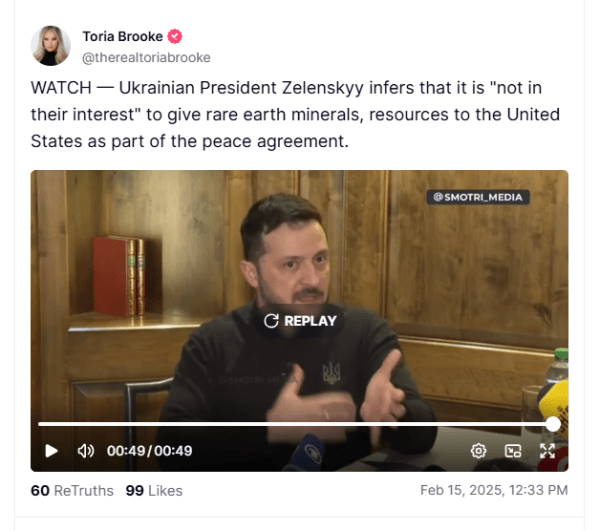The image size is (600, 531).
Task: Open Toria Brooke's profile avatar
Action: 51,46
